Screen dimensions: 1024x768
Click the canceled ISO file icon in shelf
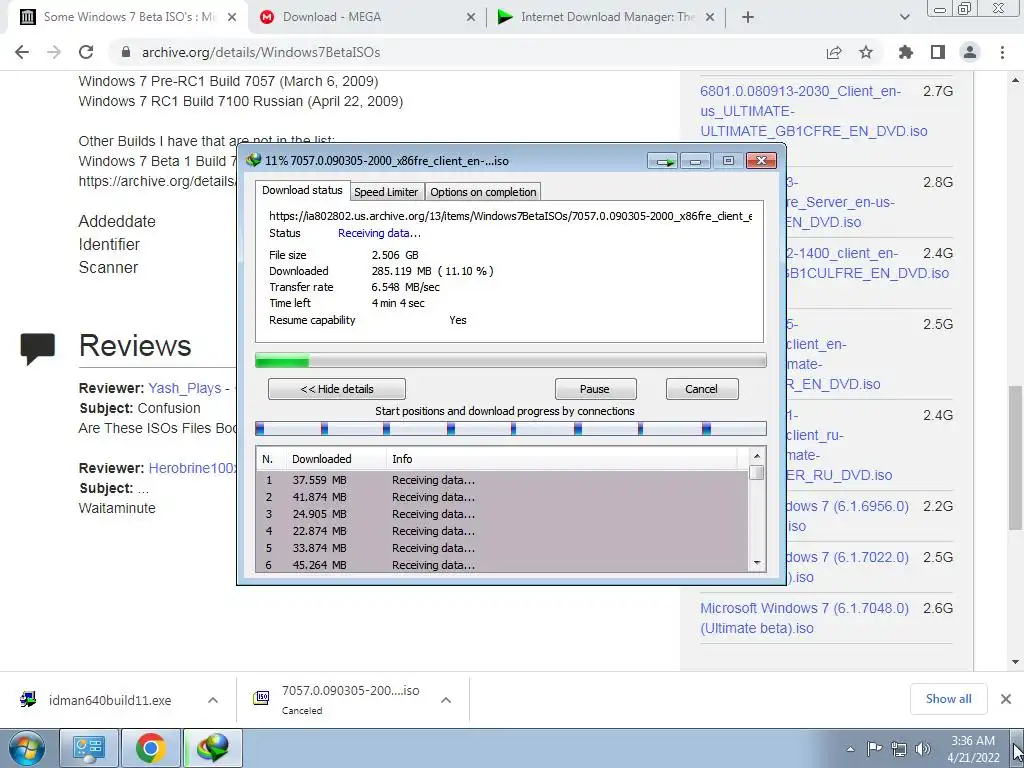tap(261, 699)
